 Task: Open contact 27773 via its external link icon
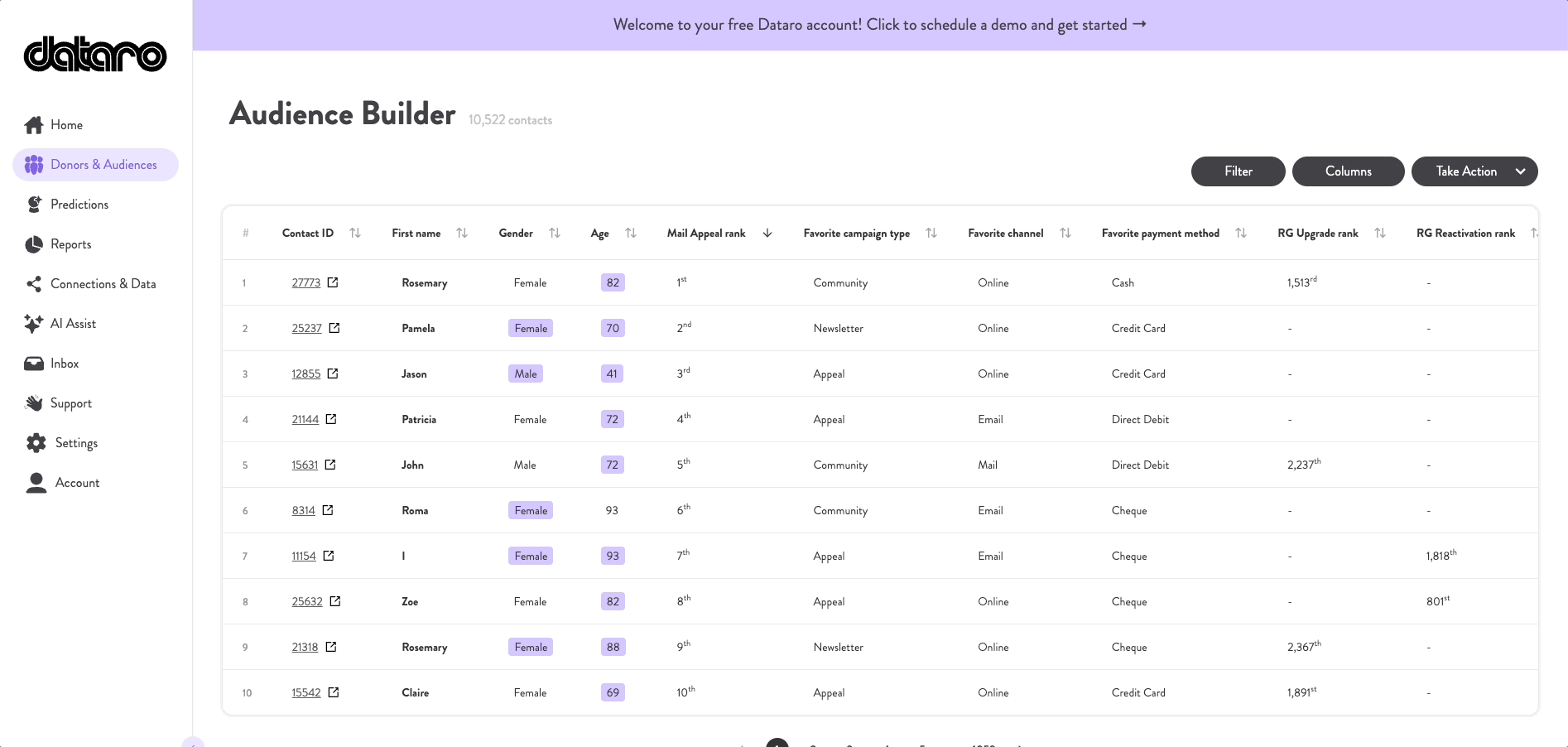333,282
